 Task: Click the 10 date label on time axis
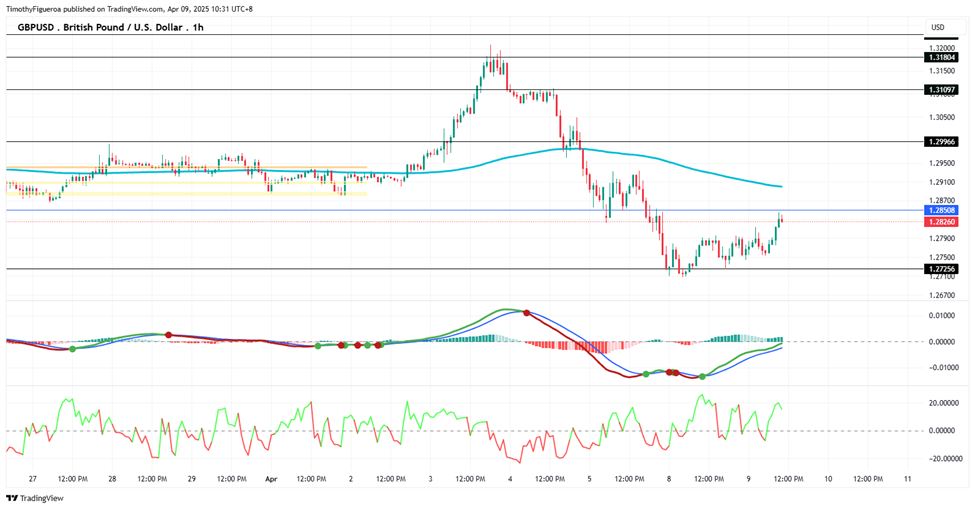tap(828, 479)
